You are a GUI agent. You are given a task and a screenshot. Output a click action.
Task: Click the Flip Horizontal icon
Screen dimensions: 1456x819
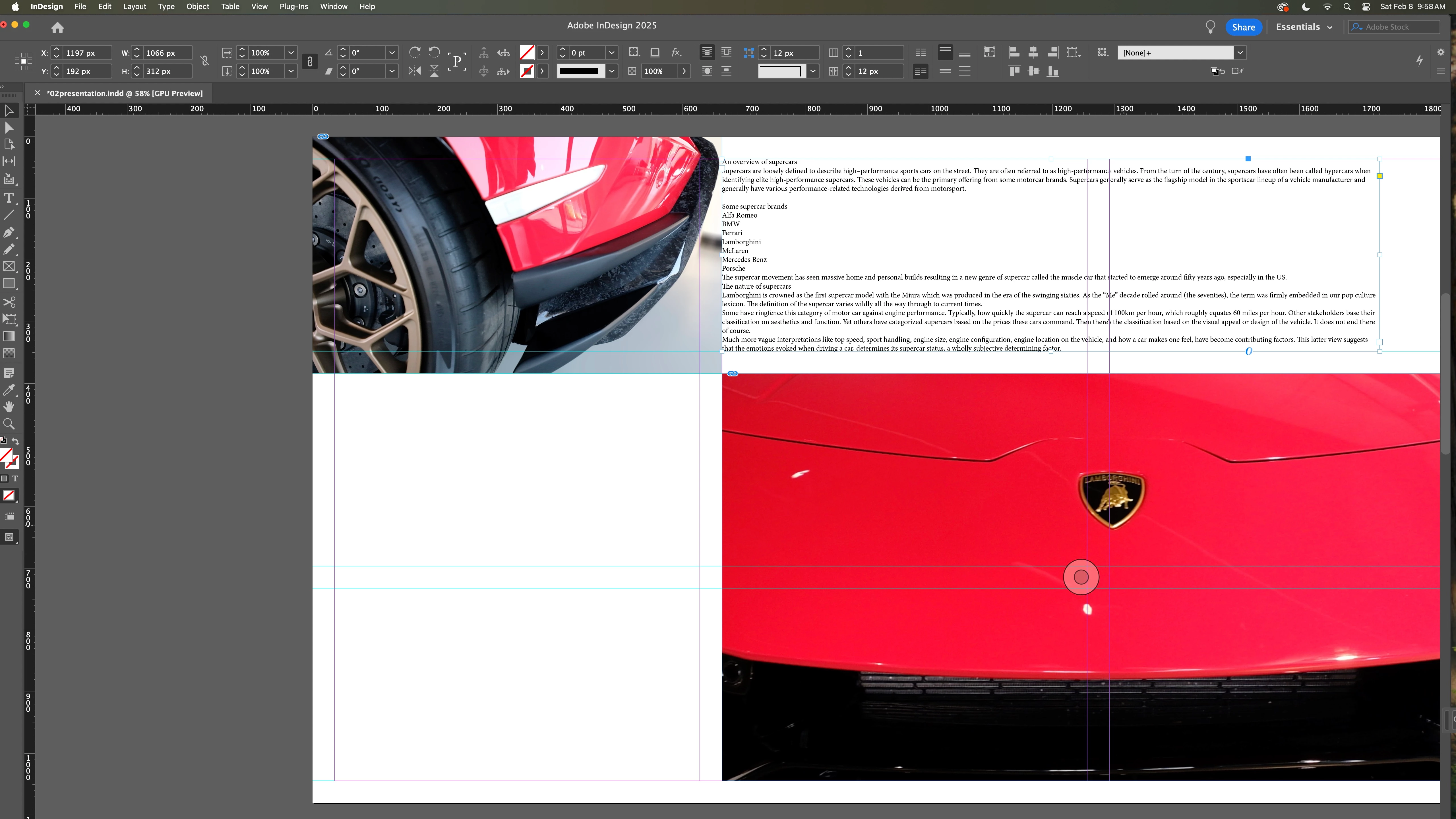[x=414, y=71]
